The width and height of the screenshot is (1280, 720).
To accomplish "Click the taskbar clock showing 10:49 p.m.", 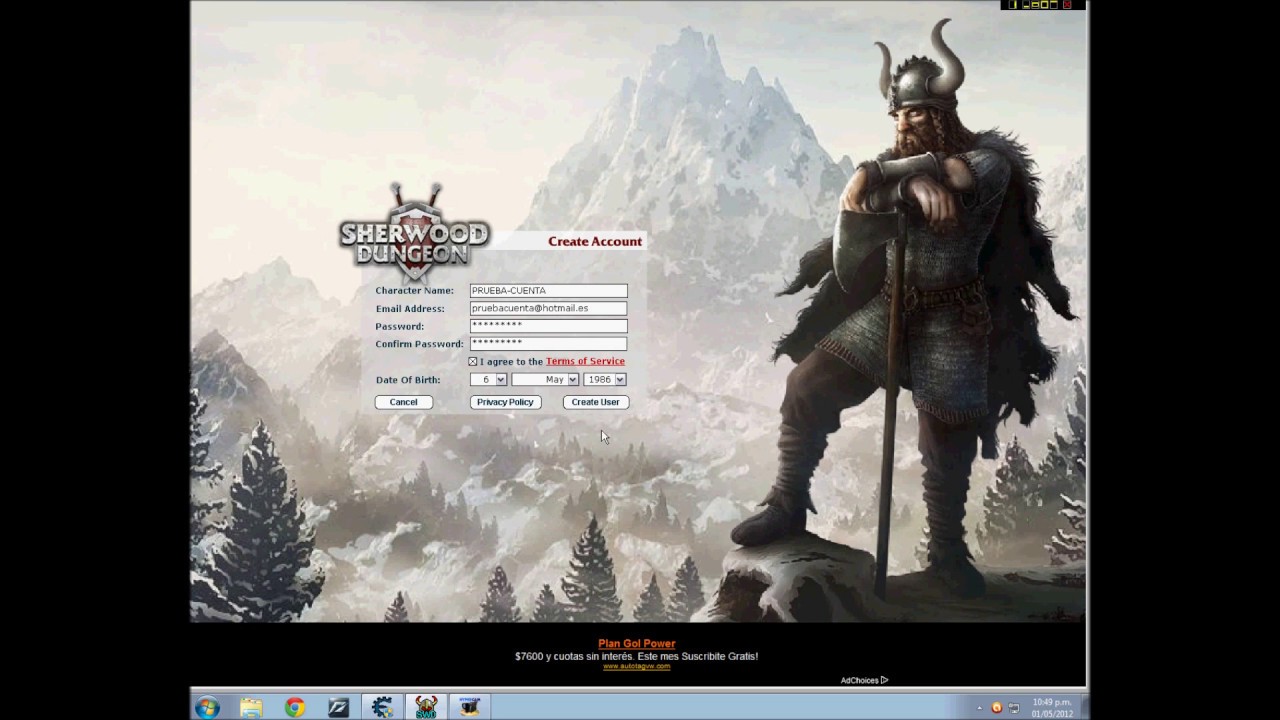I will (1052, 708).
